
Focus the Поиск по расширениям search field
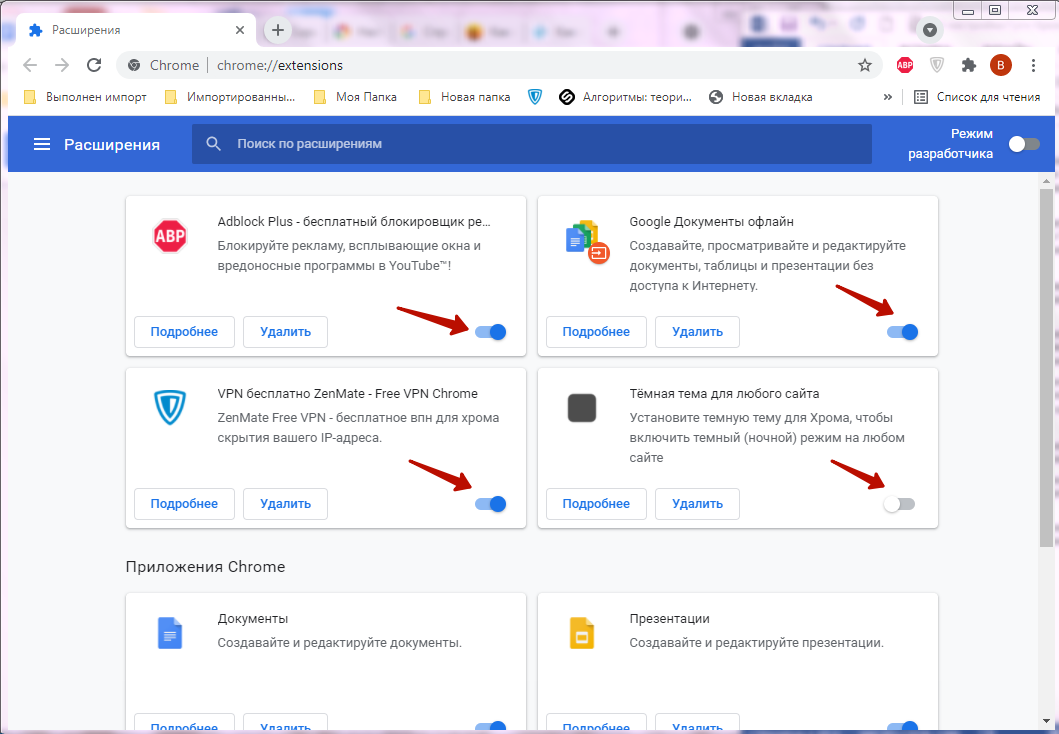click(x=532, y=144)
